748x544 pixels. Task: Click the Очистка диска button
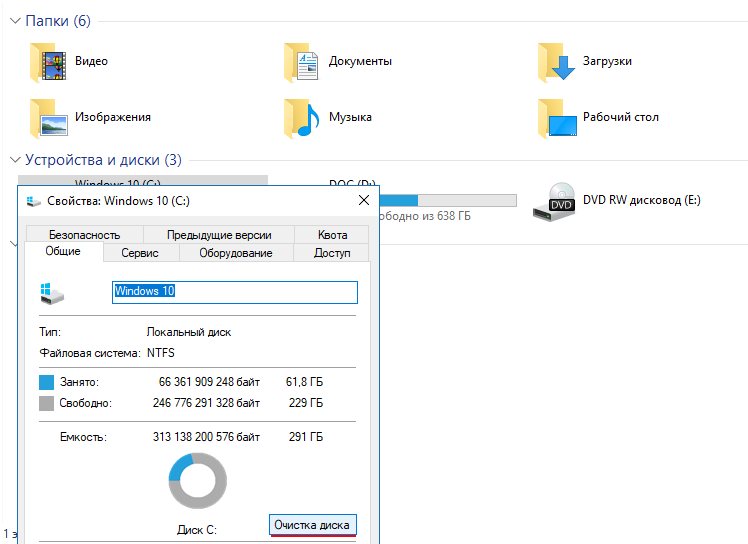pyautogui.click(x=312, y=525)
